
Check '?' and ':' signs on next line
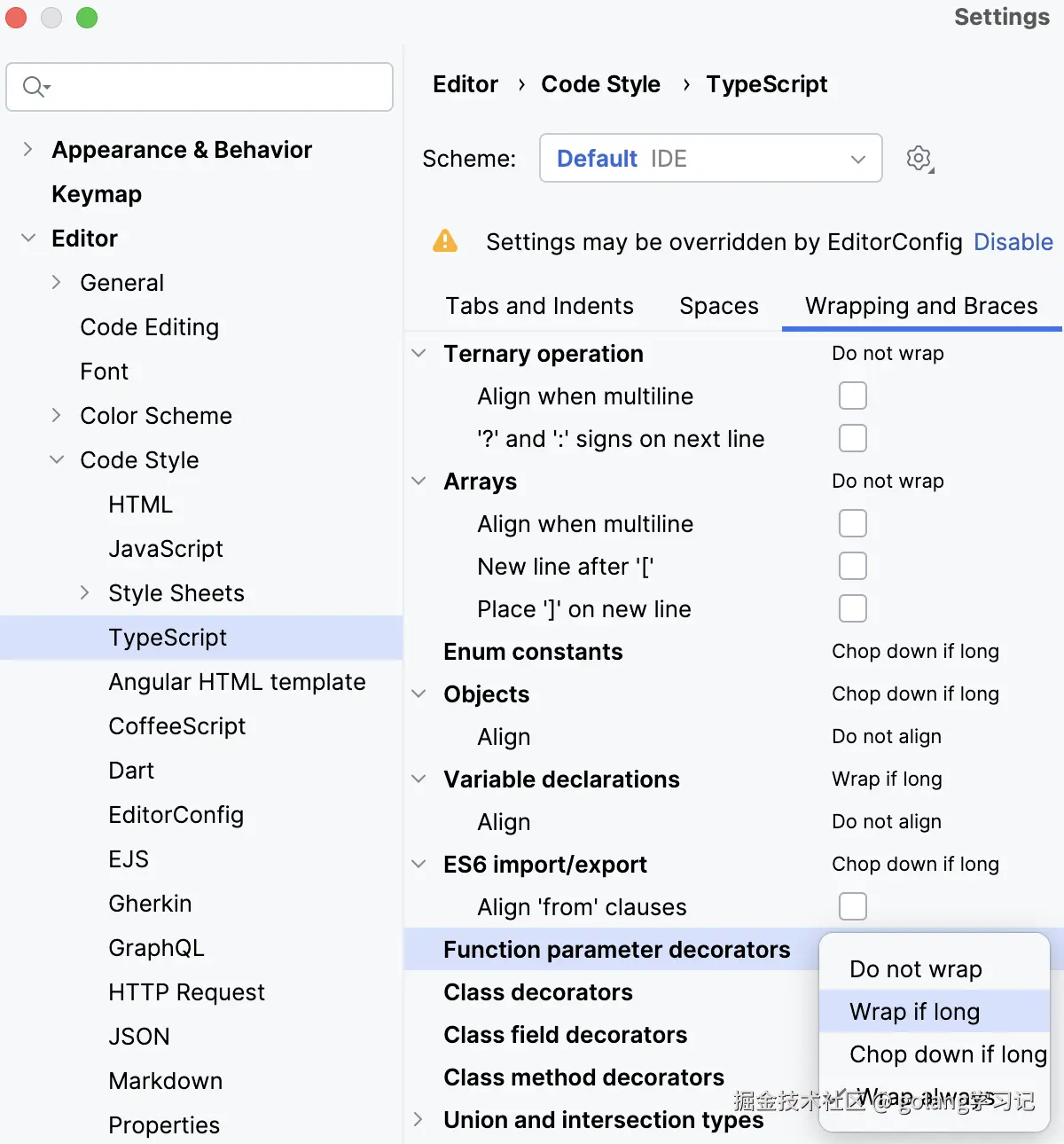[x=852, y=438]
